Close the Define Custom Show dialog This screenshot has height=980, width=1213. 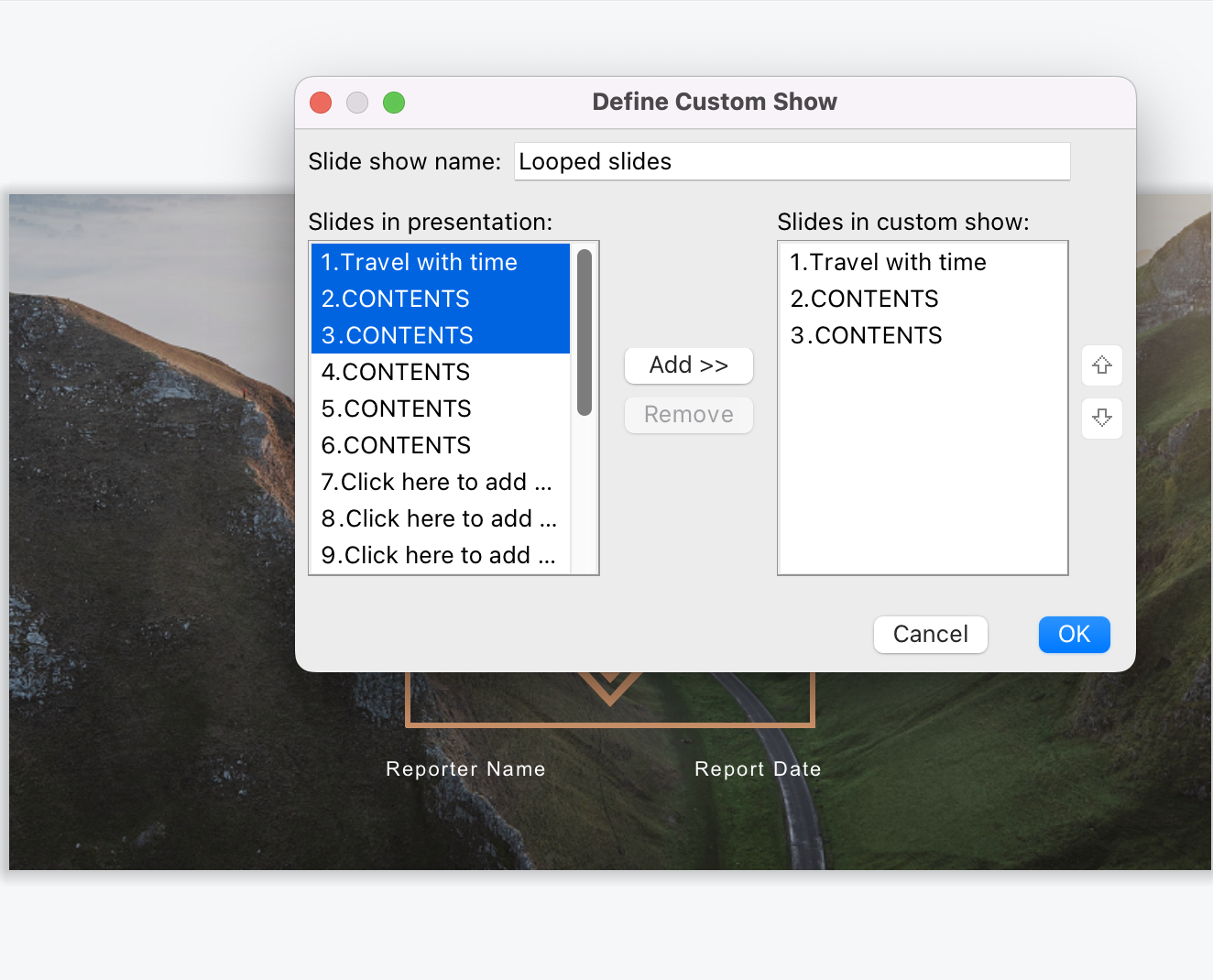click(321, 103)
